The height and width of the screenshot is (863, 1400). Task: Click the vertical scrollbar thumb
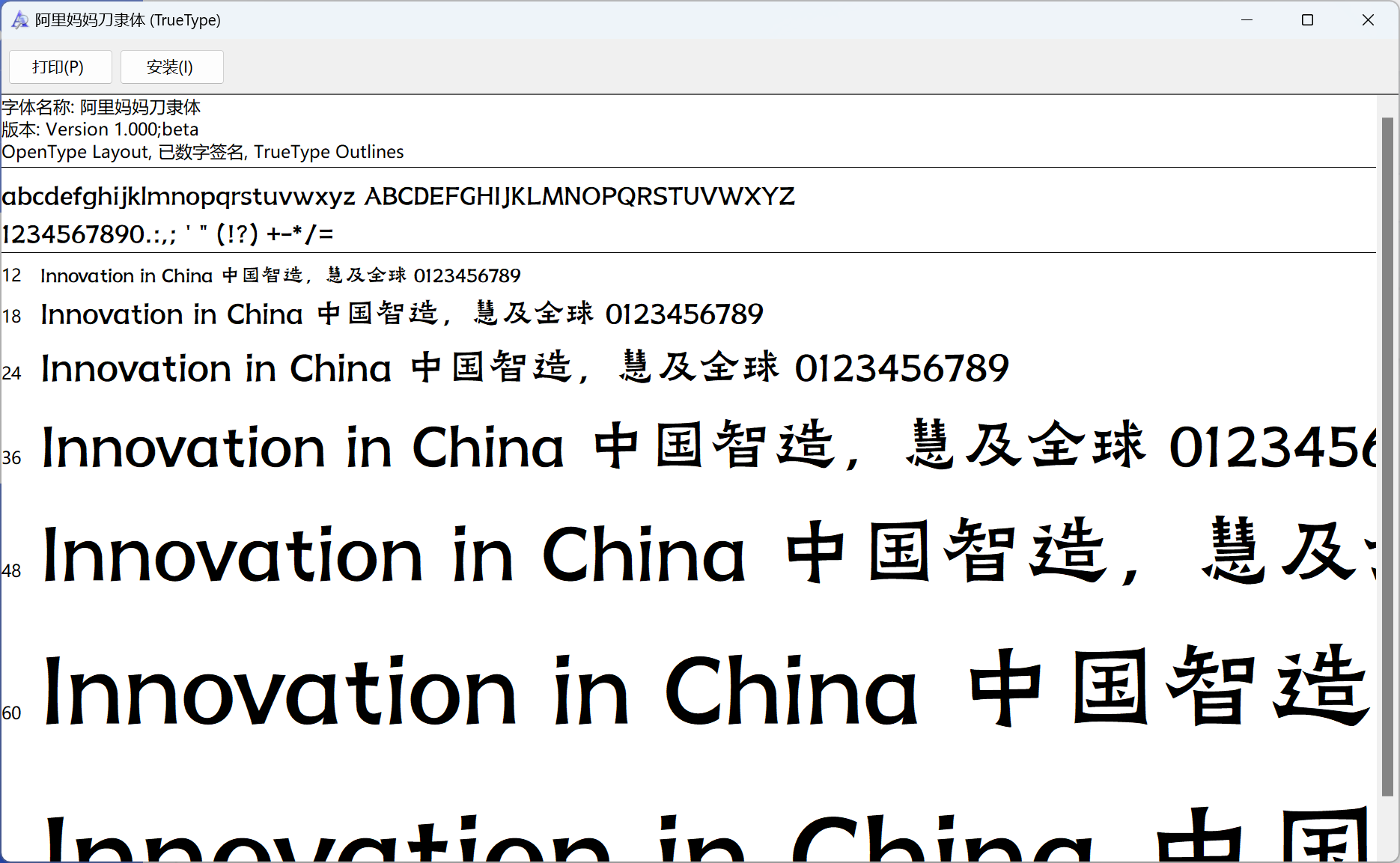[x=1387, y=457]
